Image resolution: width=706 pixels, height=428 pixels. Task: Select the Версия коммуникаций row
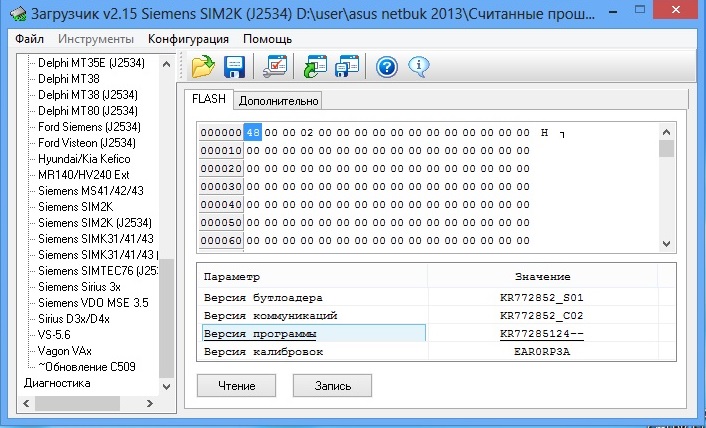437,315
